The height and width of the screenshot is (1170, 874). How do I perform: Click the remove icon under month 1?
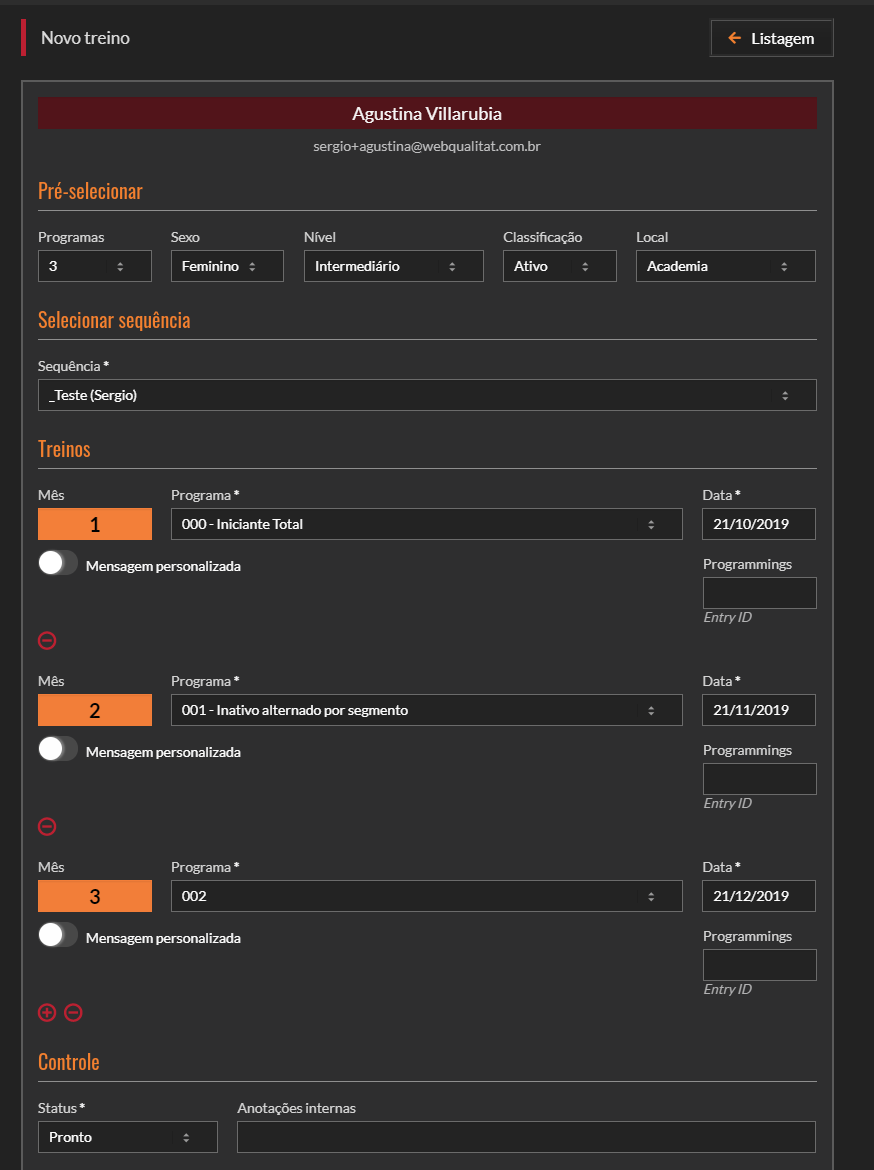coord(47,641)
